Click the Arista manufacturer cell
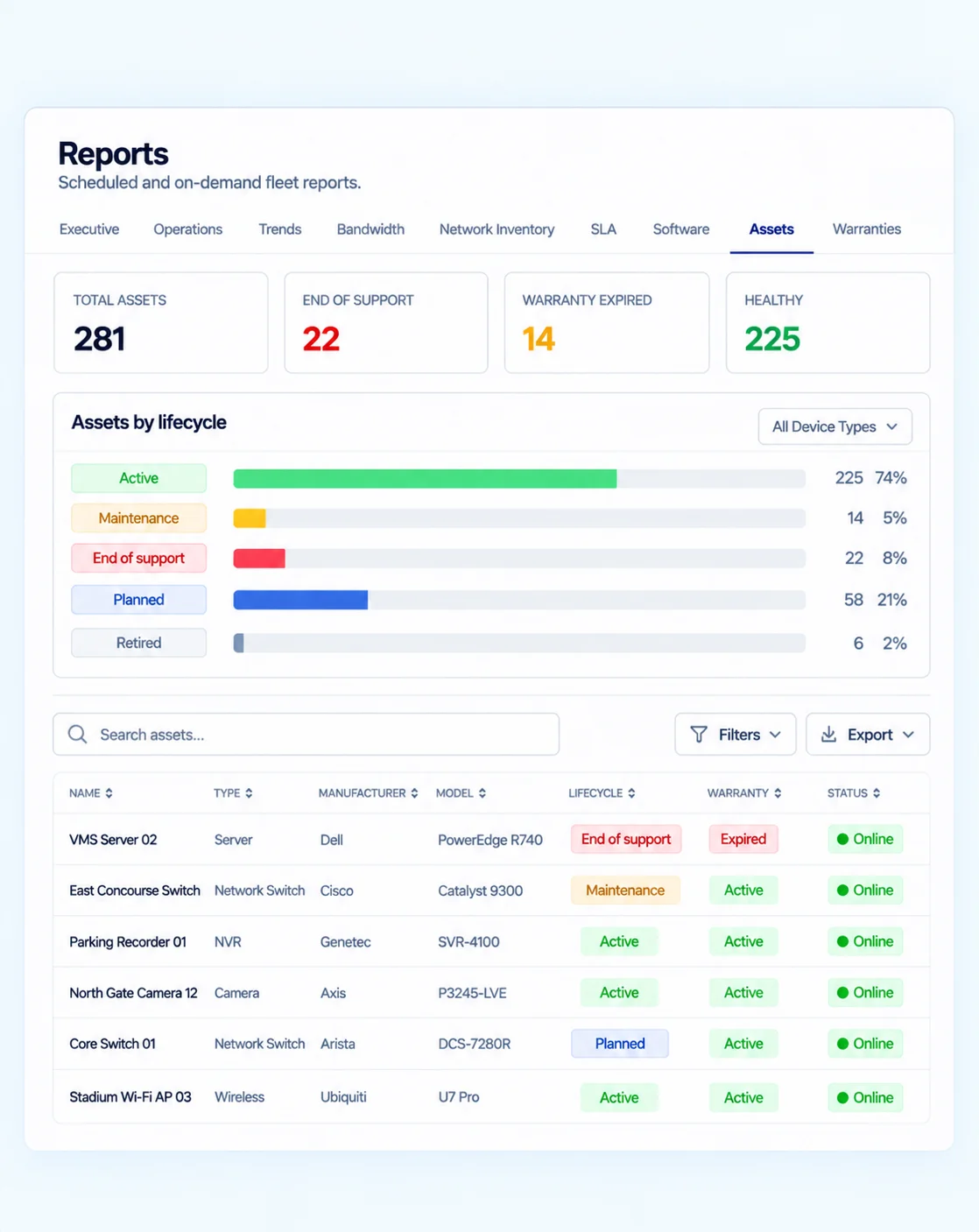 337,1044
